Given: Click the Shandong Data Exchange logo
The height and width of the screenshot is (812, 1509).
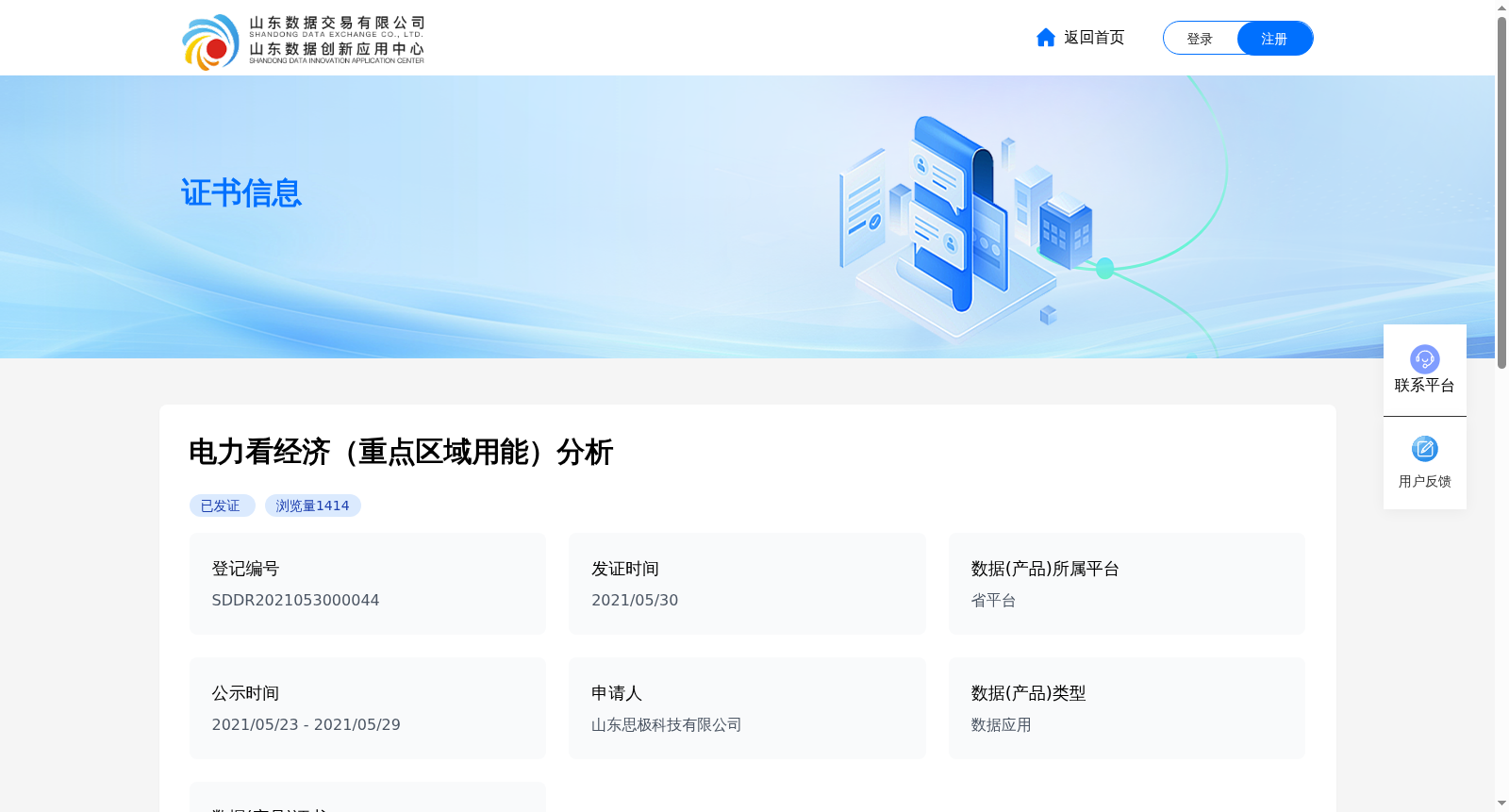Looking at the screenshot, I should tap(303, 41).
